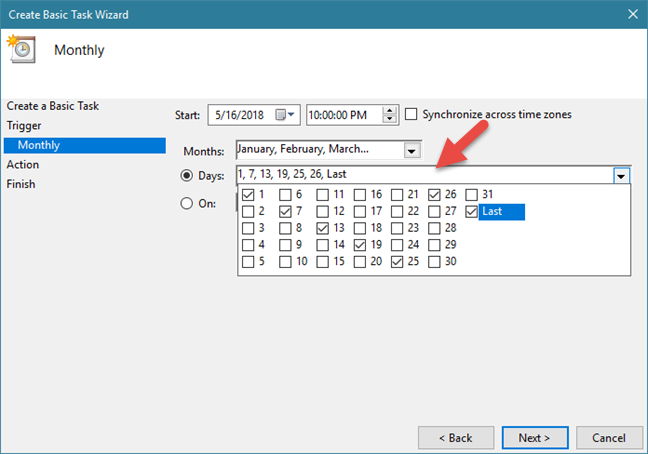Click the task wizard clock icon
Viewport: 648px width, 454px height.
(x=20, y=50)
